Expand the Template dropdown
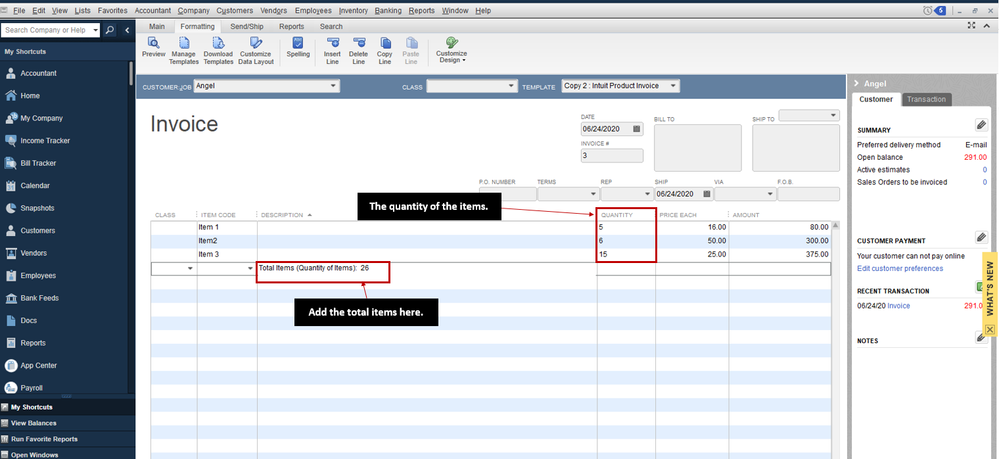Screen dimensions: 999x459 (x=674, y=86)
